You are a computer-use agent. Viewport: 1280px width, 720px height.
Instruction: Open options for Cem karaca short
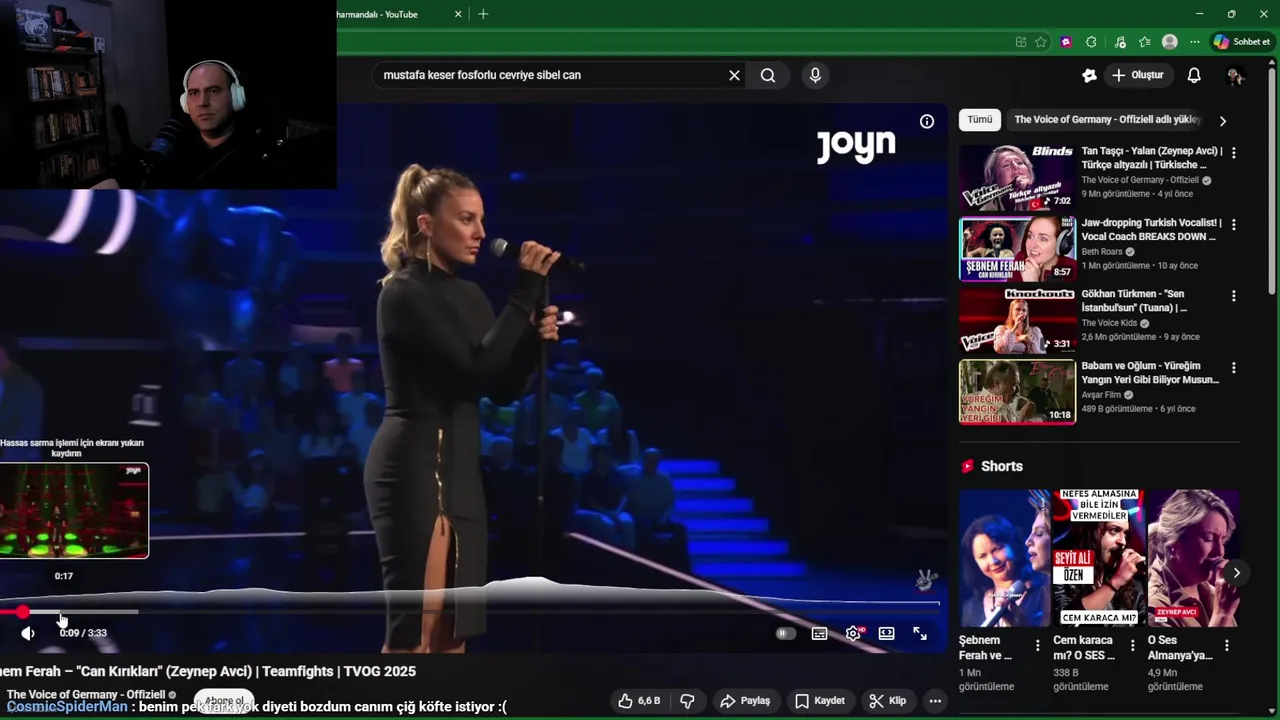1132,646
